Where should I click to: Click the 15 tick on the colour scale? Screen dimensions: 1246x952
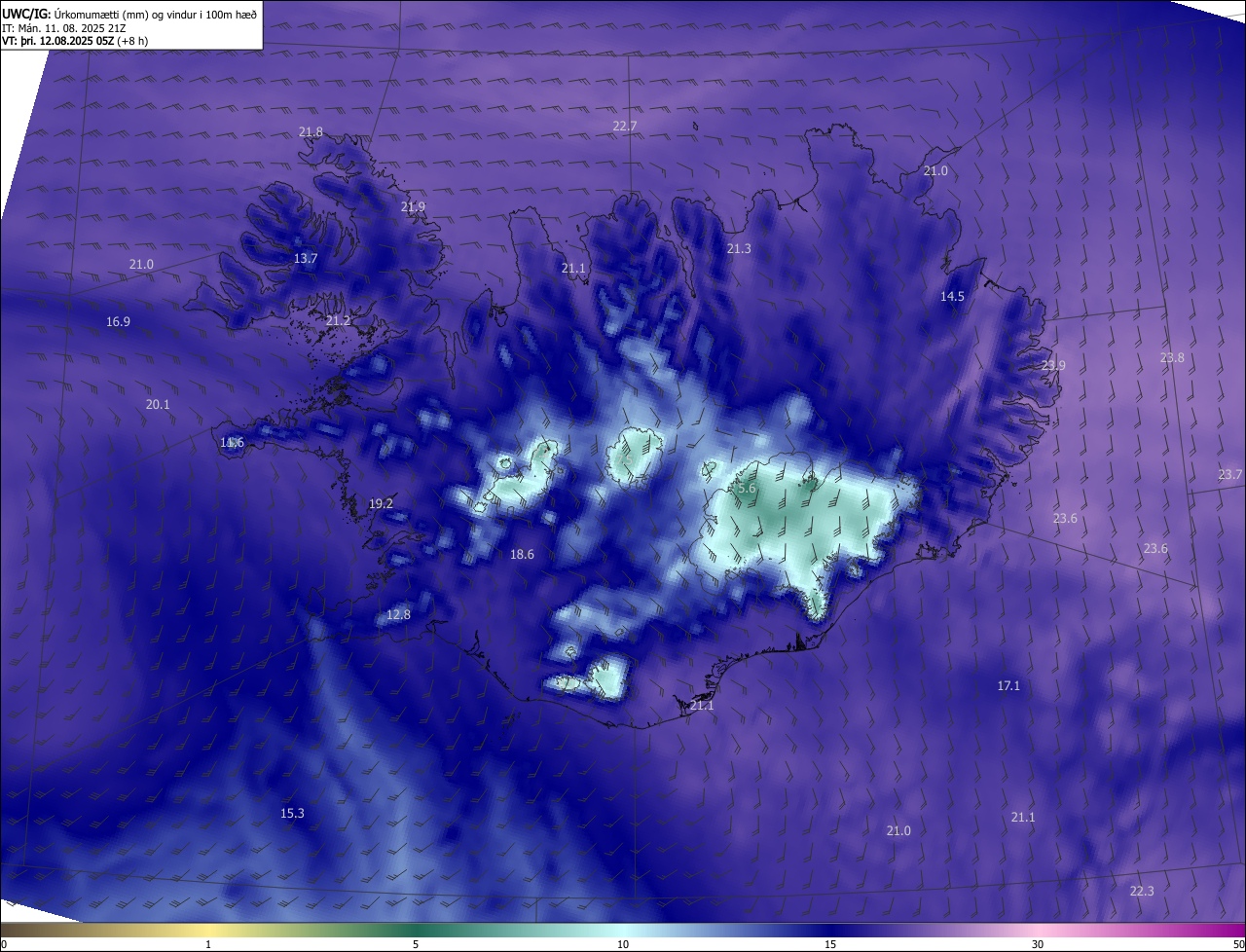pyautogui.click(x=830, y=944)
